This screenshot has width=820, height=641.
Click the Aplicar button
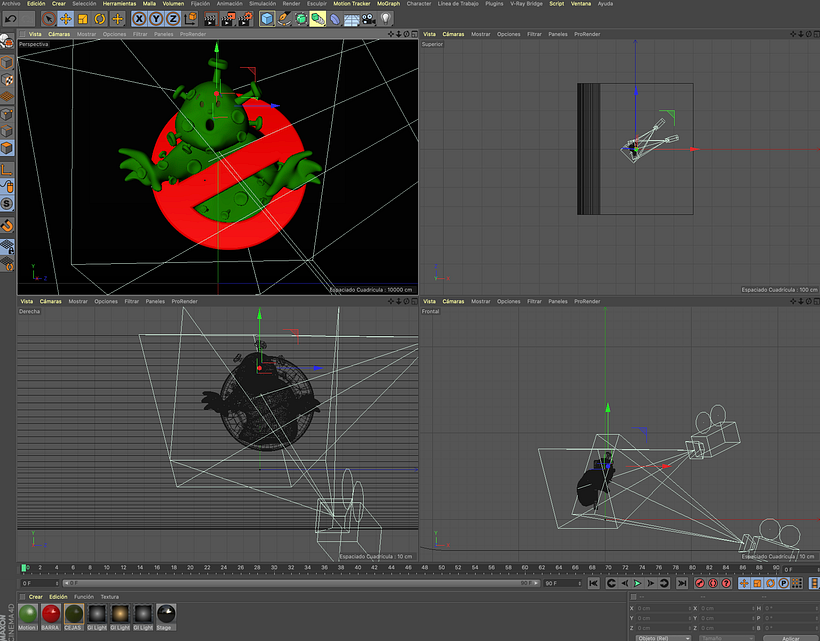(791, 638)
